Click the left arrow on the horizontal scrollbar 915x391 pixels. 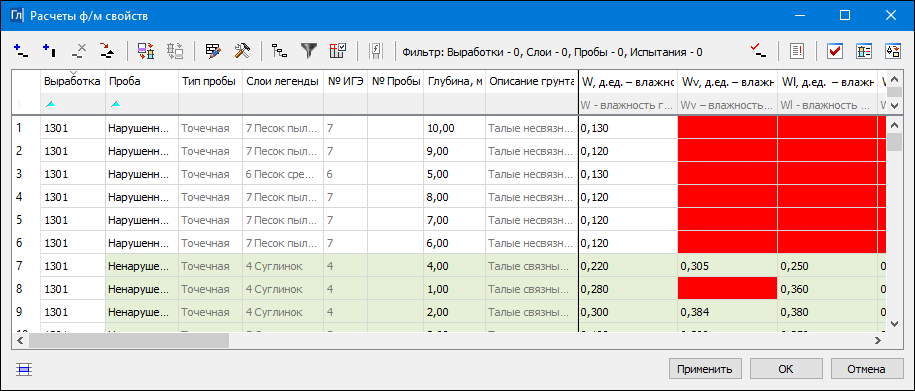coord(20,340)
